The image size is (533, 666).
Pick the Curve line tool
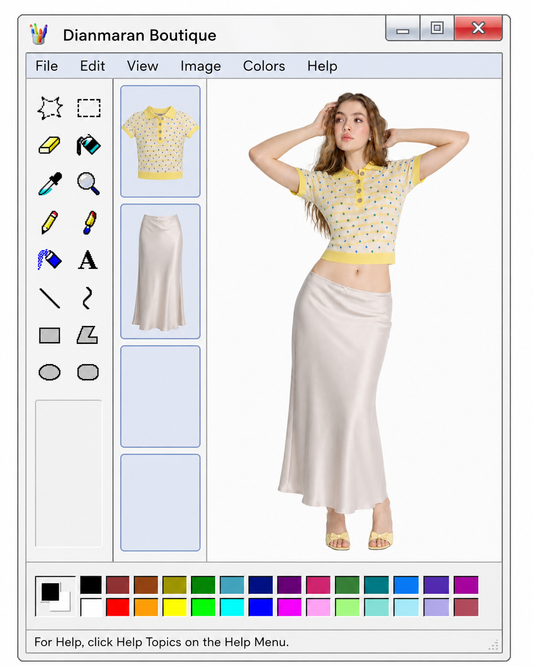click(x=87, y=297)
